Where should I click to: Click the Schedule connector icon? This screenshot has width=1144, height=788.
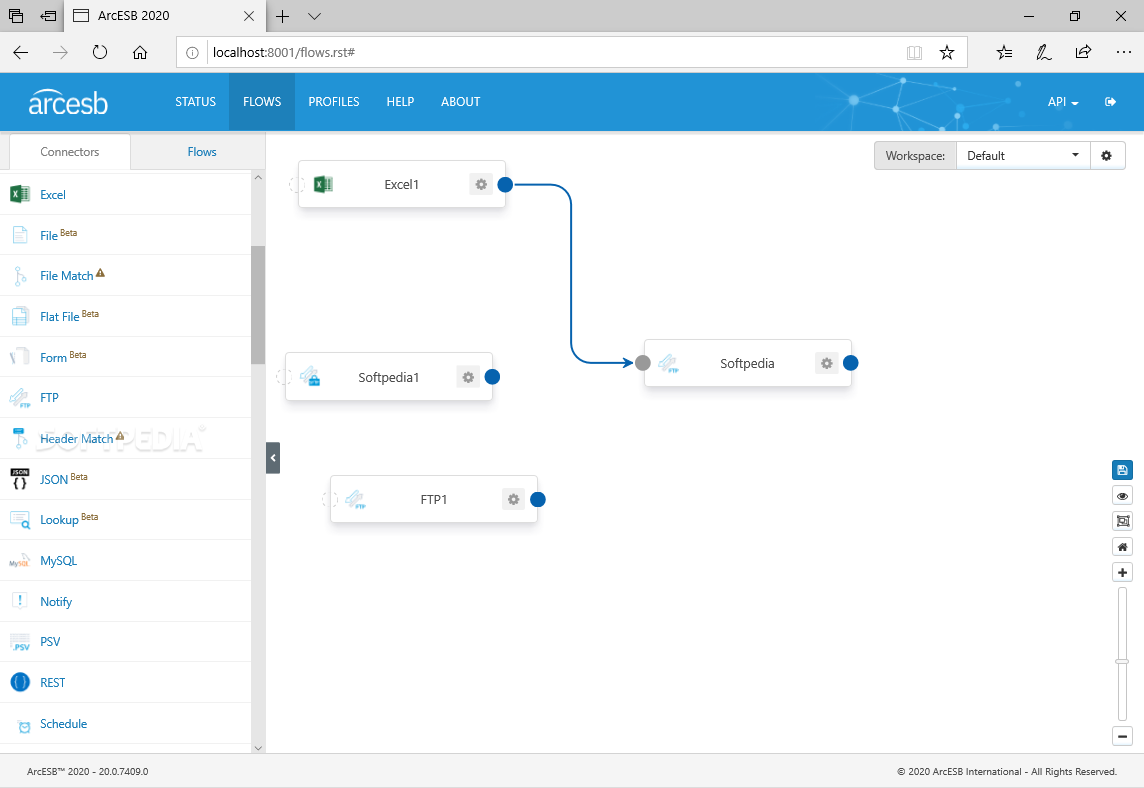24,726
